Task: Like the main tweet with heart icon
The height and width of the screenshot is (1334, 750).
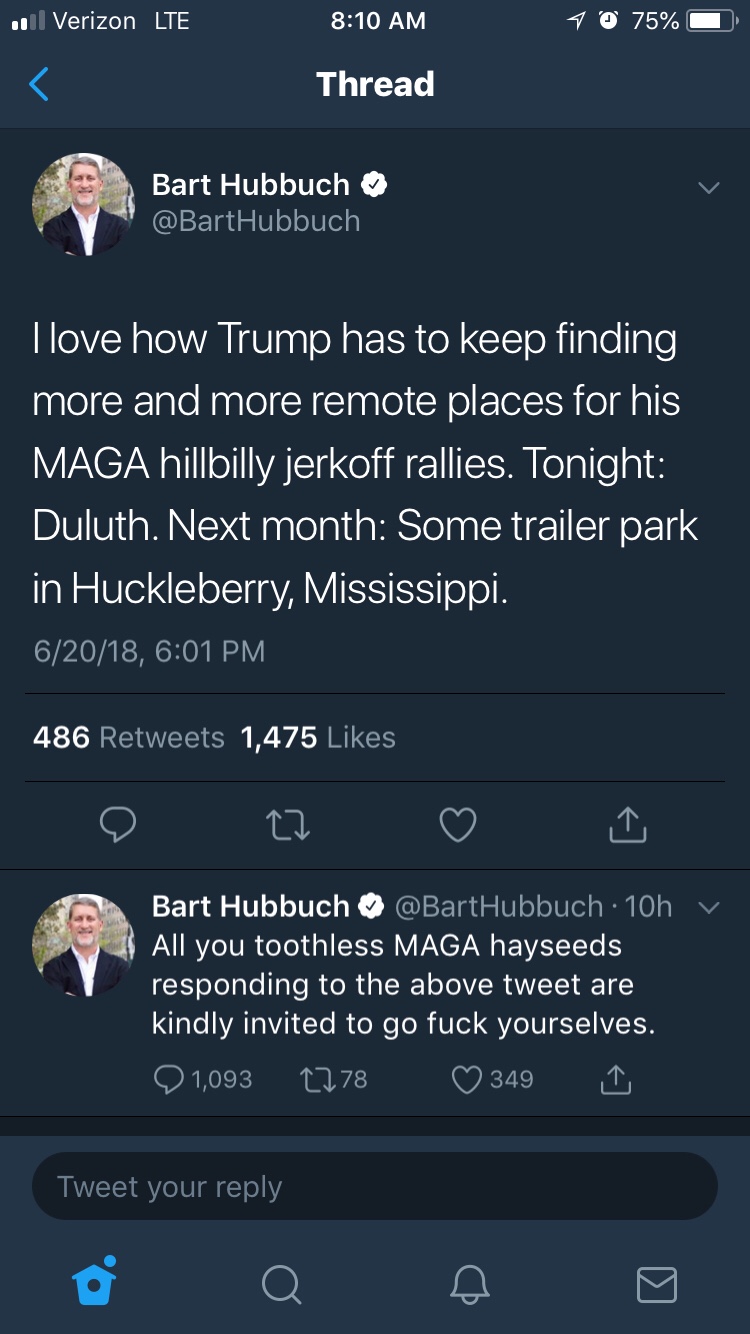Action: pyautogui.click(x=458, y=825)
